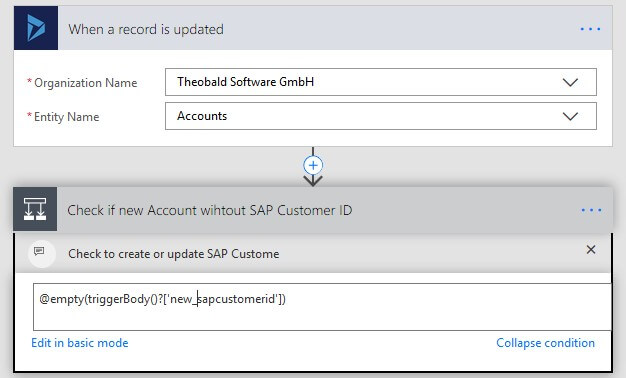Click the 'Check if new Account wihtout SAP Customer ID' title

pyautogui.click(x=210, y=210)
